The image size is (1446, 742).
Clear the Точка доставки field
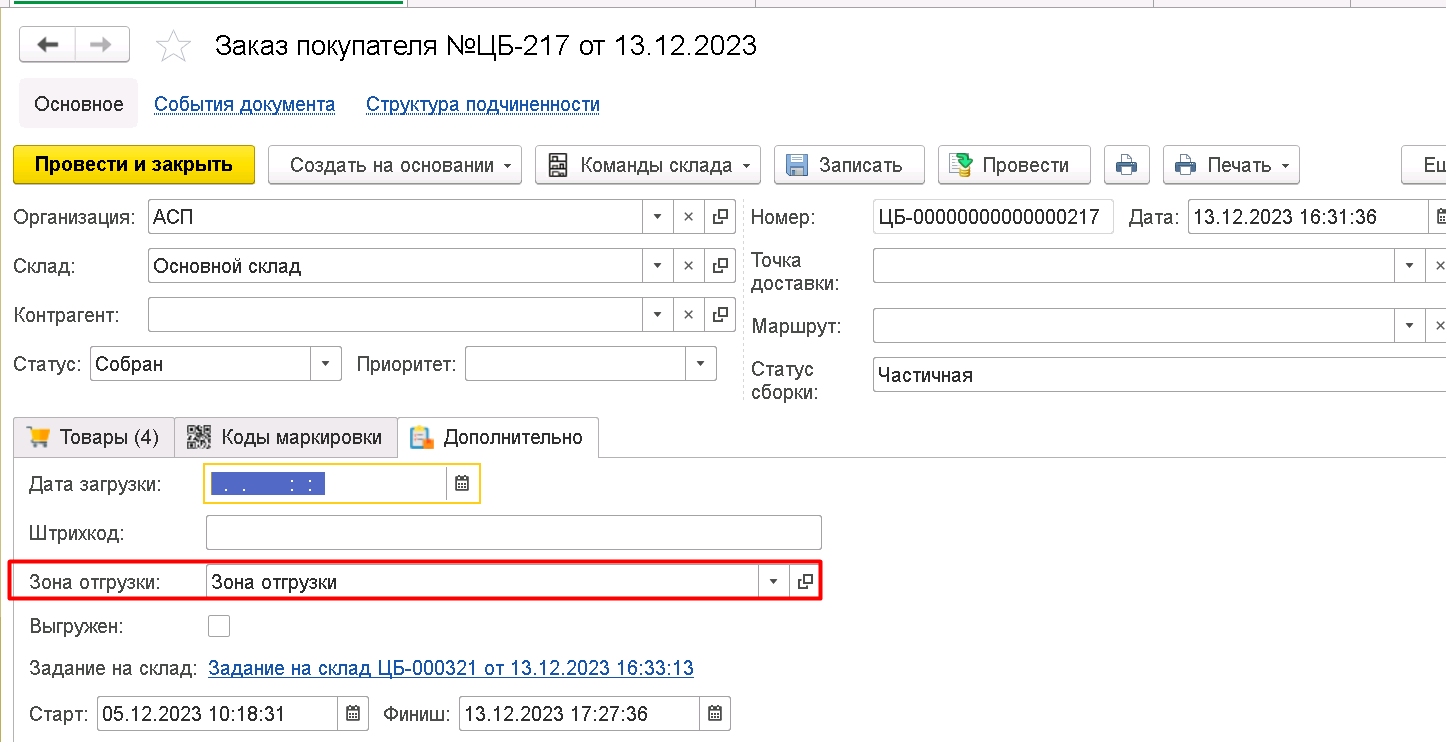1438,266
